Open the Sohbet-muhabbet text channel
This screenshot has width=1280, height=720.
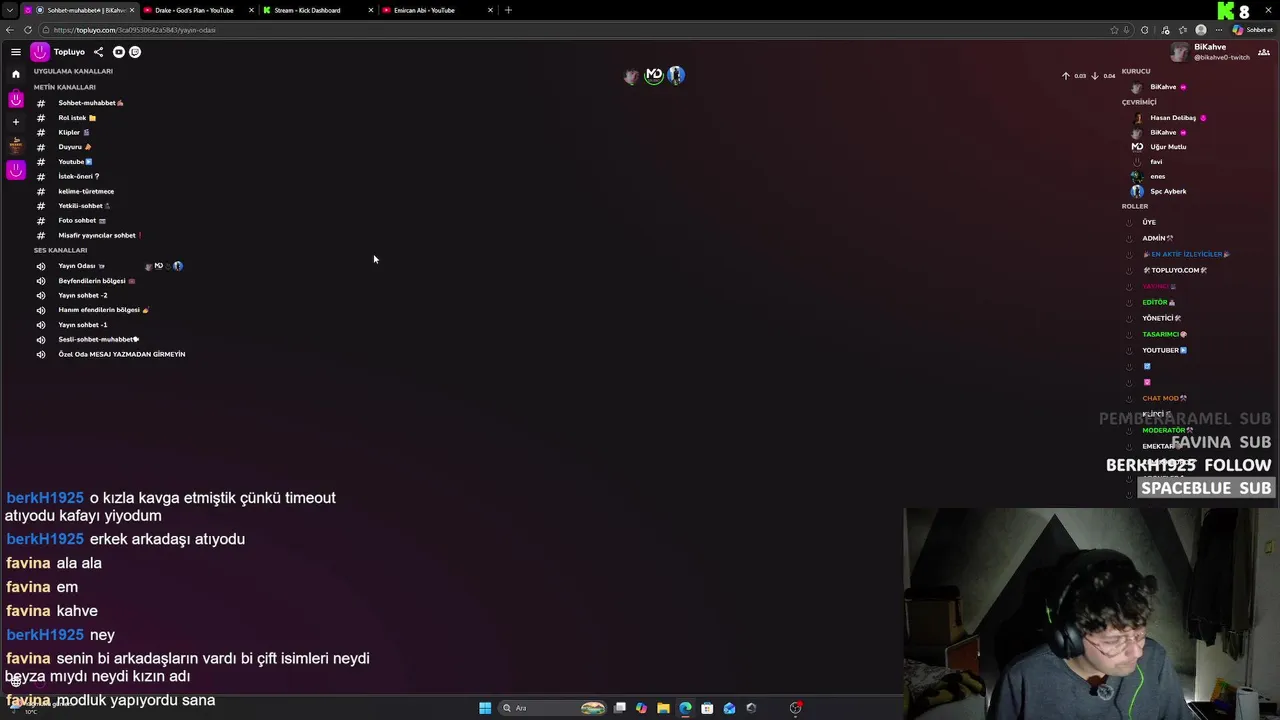pyautogui.click(x=91, y=103)
